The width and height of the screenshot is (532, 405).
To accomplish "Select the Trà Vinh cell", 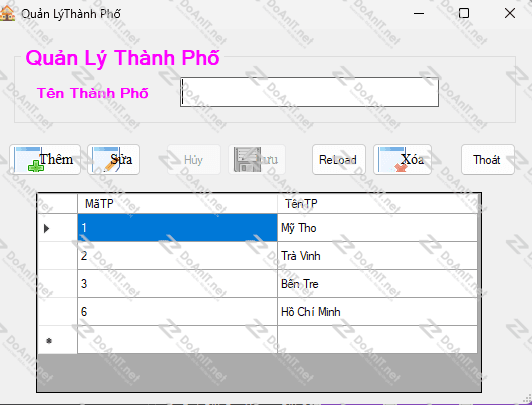I will click(377, 256).
